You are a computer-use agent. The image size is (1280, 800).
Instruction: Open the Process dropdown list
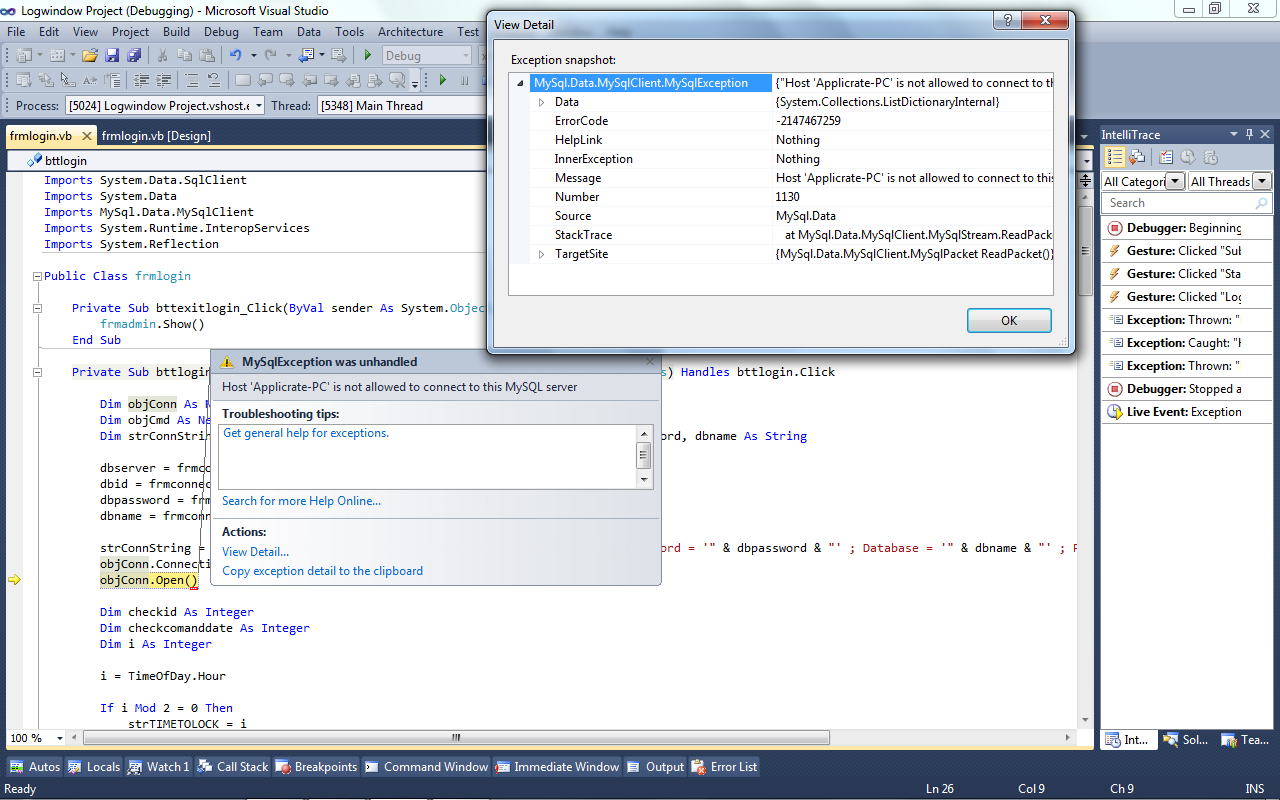coord(258,106)
